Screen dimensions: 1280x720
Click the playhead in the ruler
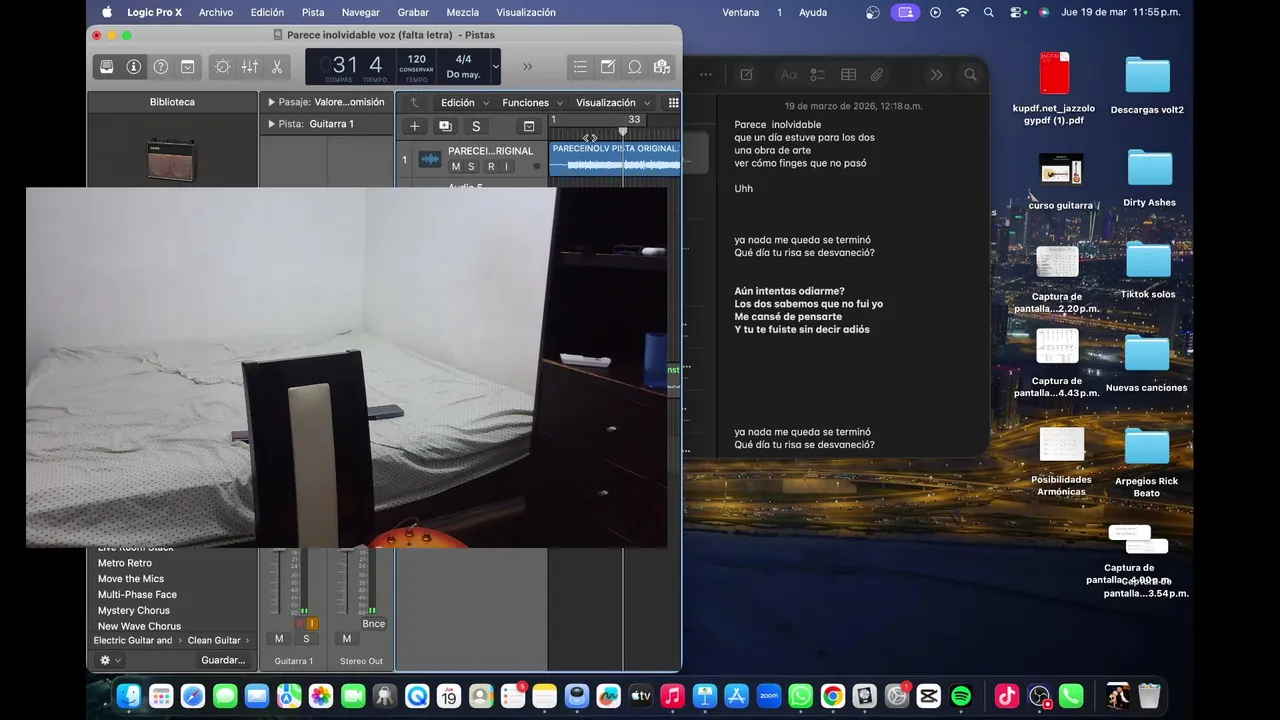pyautogui.click(x=622, y=131)
